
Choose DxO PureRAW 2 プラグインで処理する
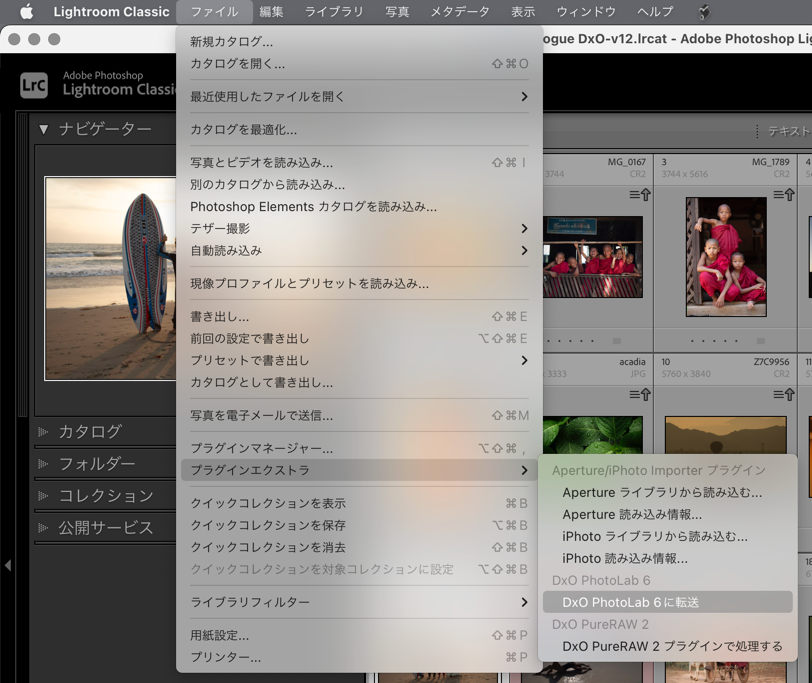(x=668, y=646)
